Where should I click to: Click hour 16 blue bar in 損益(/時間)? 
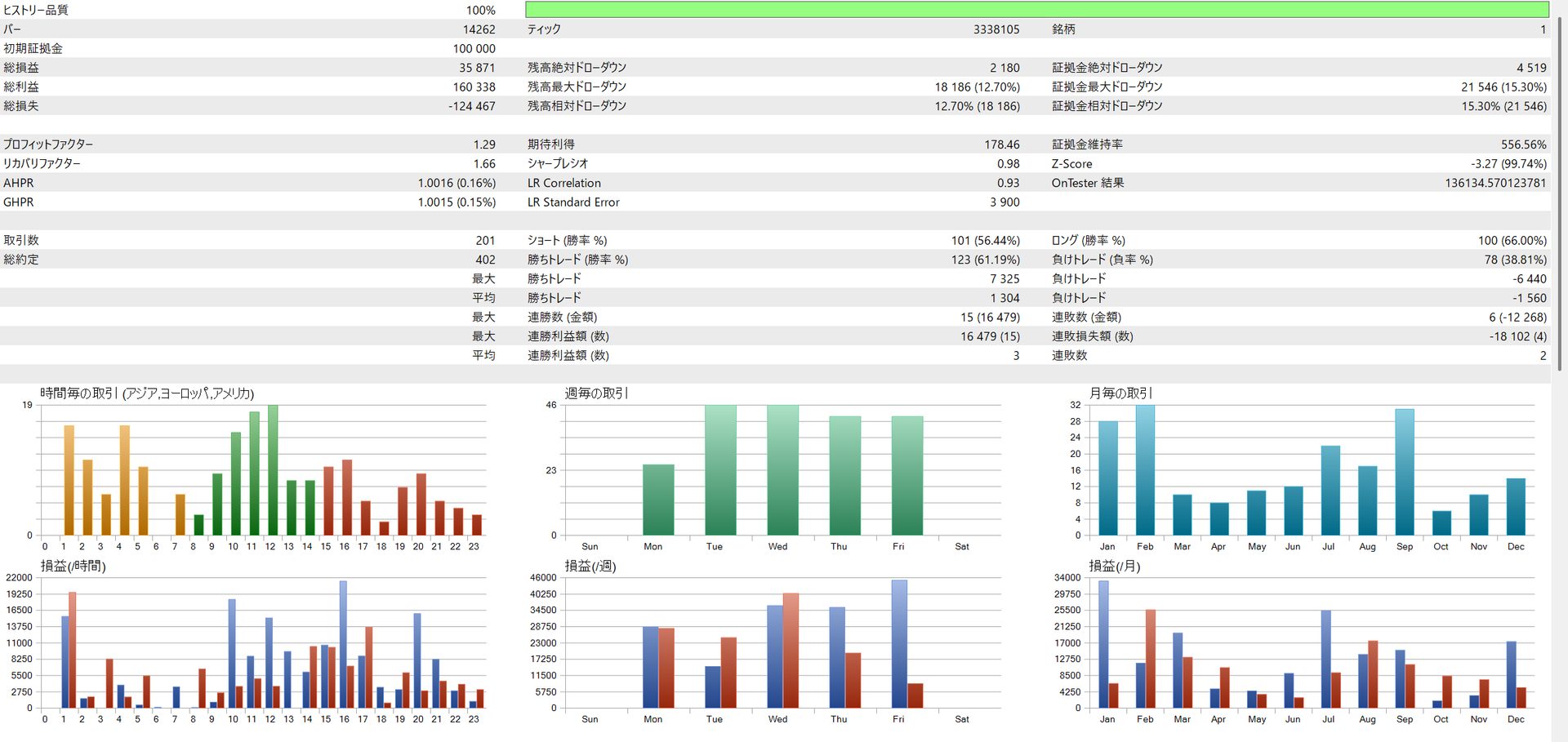point(343,644)
